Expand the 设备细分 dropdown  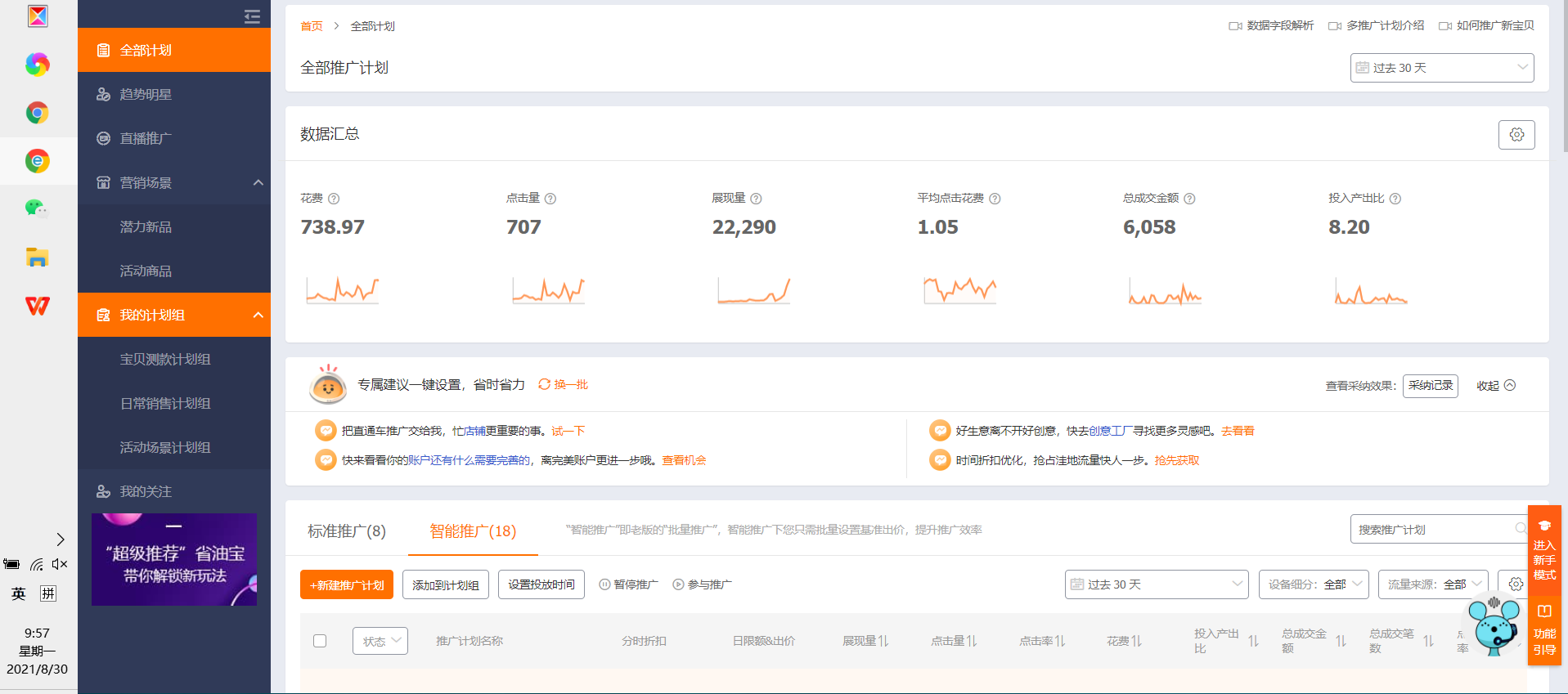click(1313, 585)
